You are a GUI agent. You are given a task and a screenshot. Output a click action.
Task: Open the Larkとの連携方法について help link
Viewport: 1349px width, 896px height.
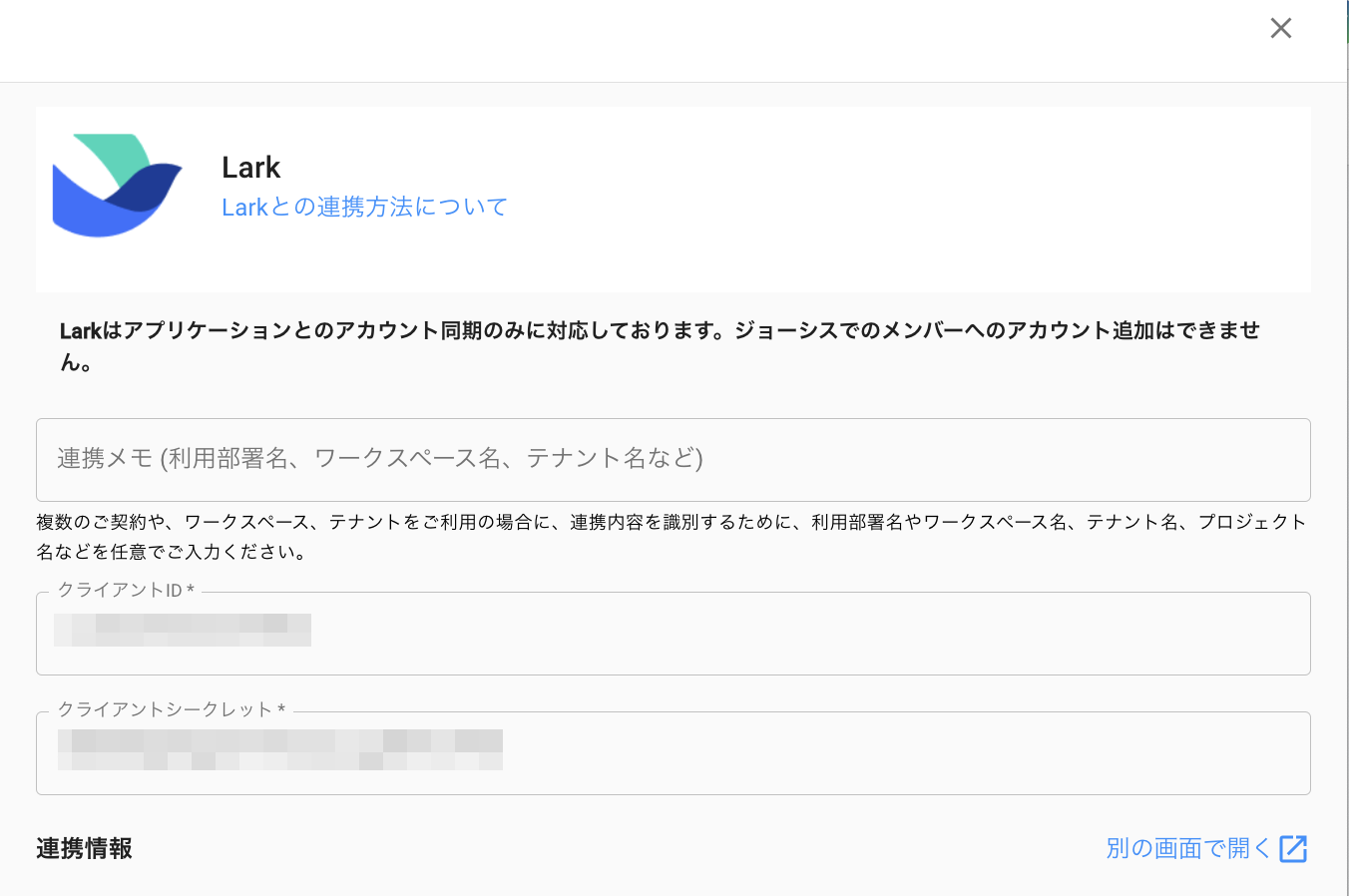(364, 207)
